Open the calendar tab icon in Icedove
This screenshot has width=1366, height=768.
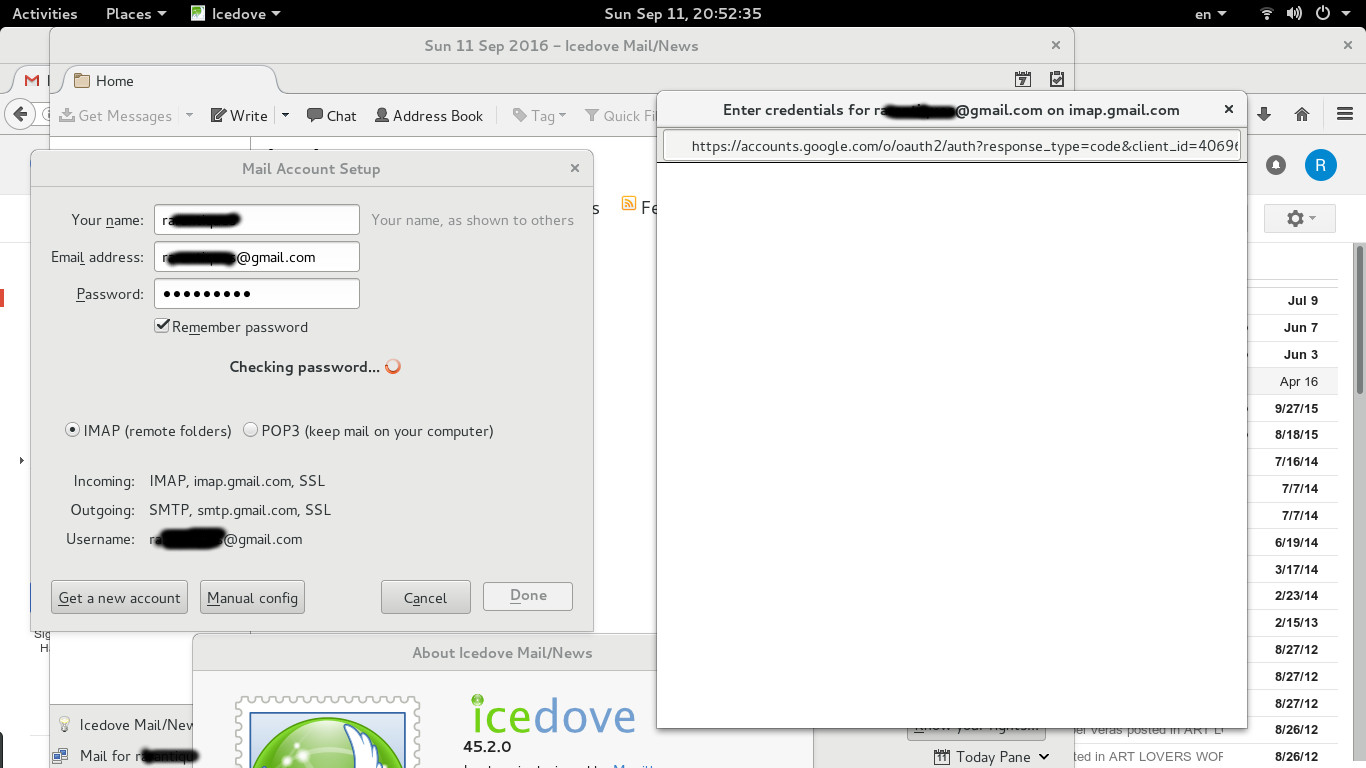(1023, 80)
